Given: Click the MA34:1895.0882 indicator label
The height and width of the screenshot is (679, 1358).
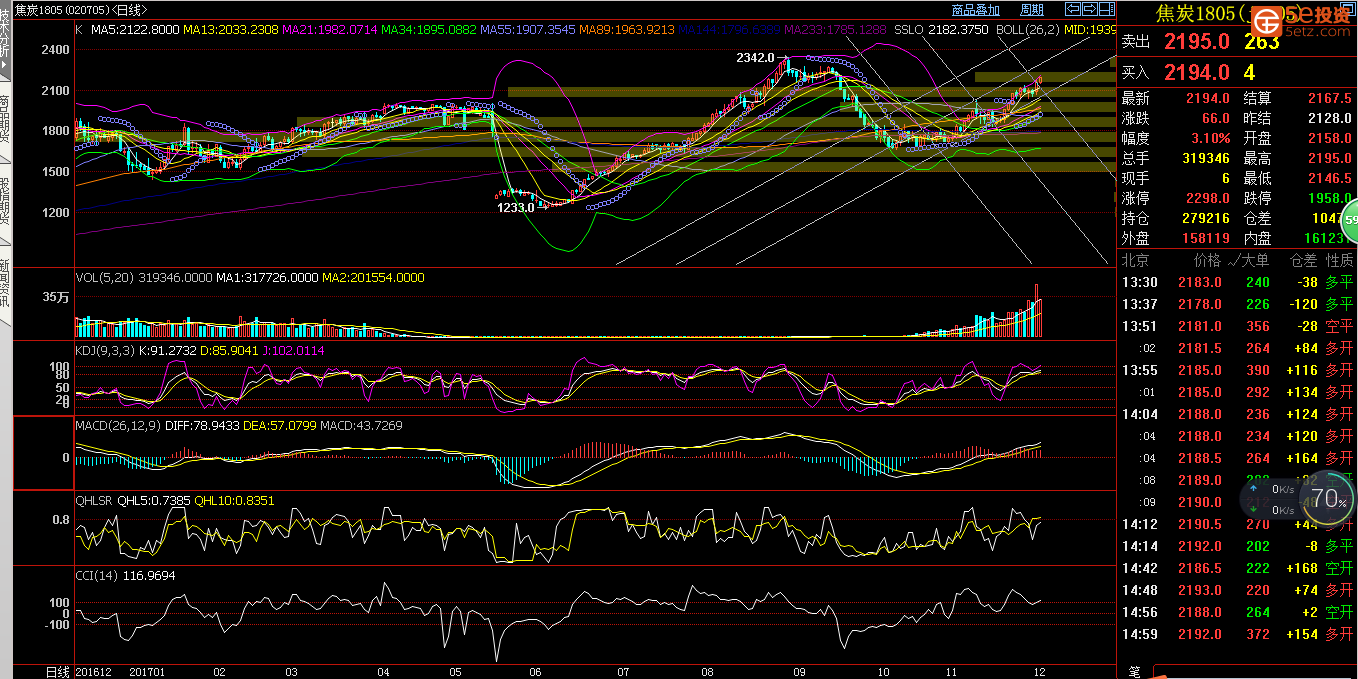Looking at the screenshot, I should pyautogui.click(x=428, y=30).
